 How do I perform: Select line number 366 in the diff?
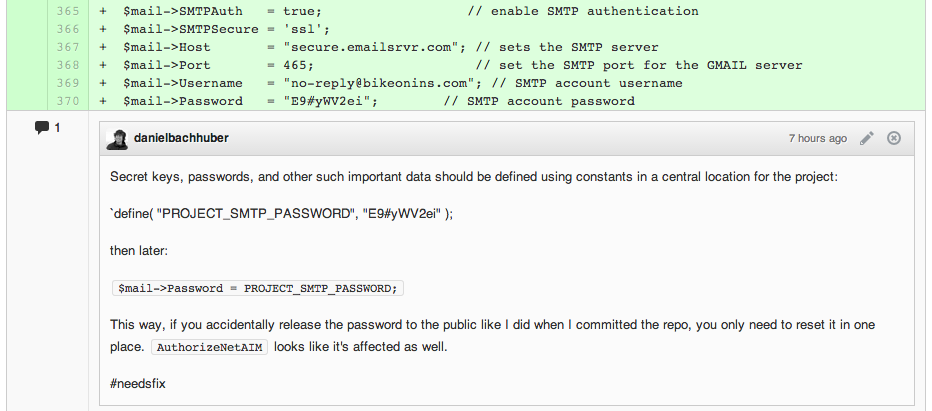coord(68,29)
